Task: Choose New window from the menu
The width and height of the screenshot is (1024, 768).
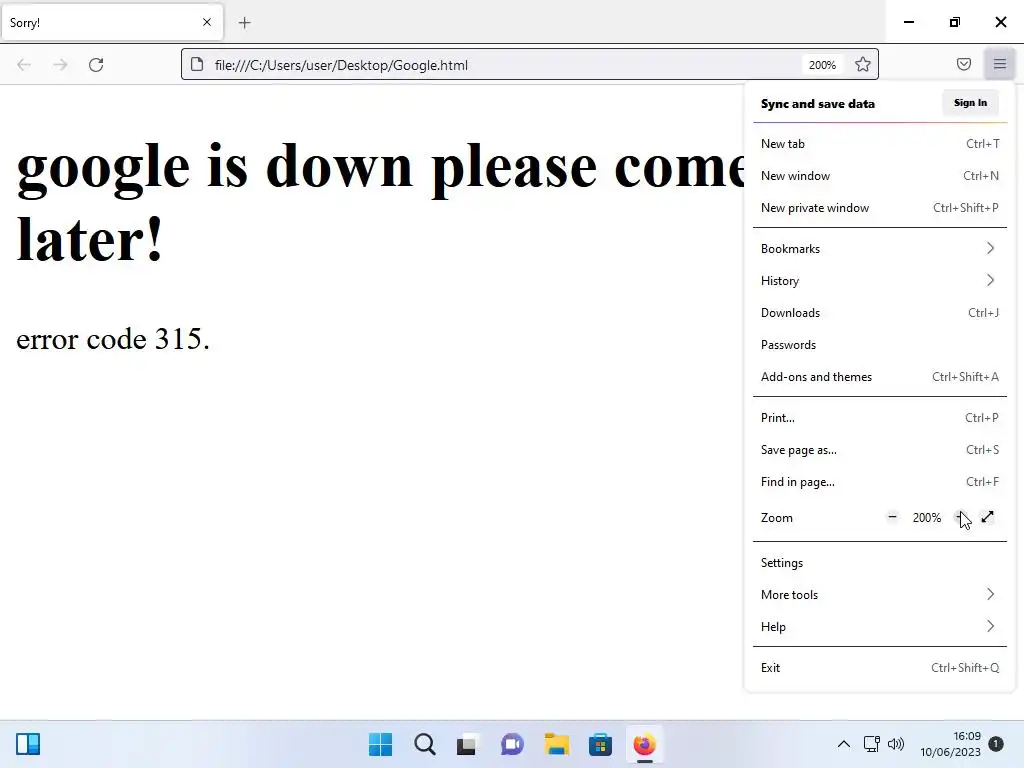Action: (880, 176)
